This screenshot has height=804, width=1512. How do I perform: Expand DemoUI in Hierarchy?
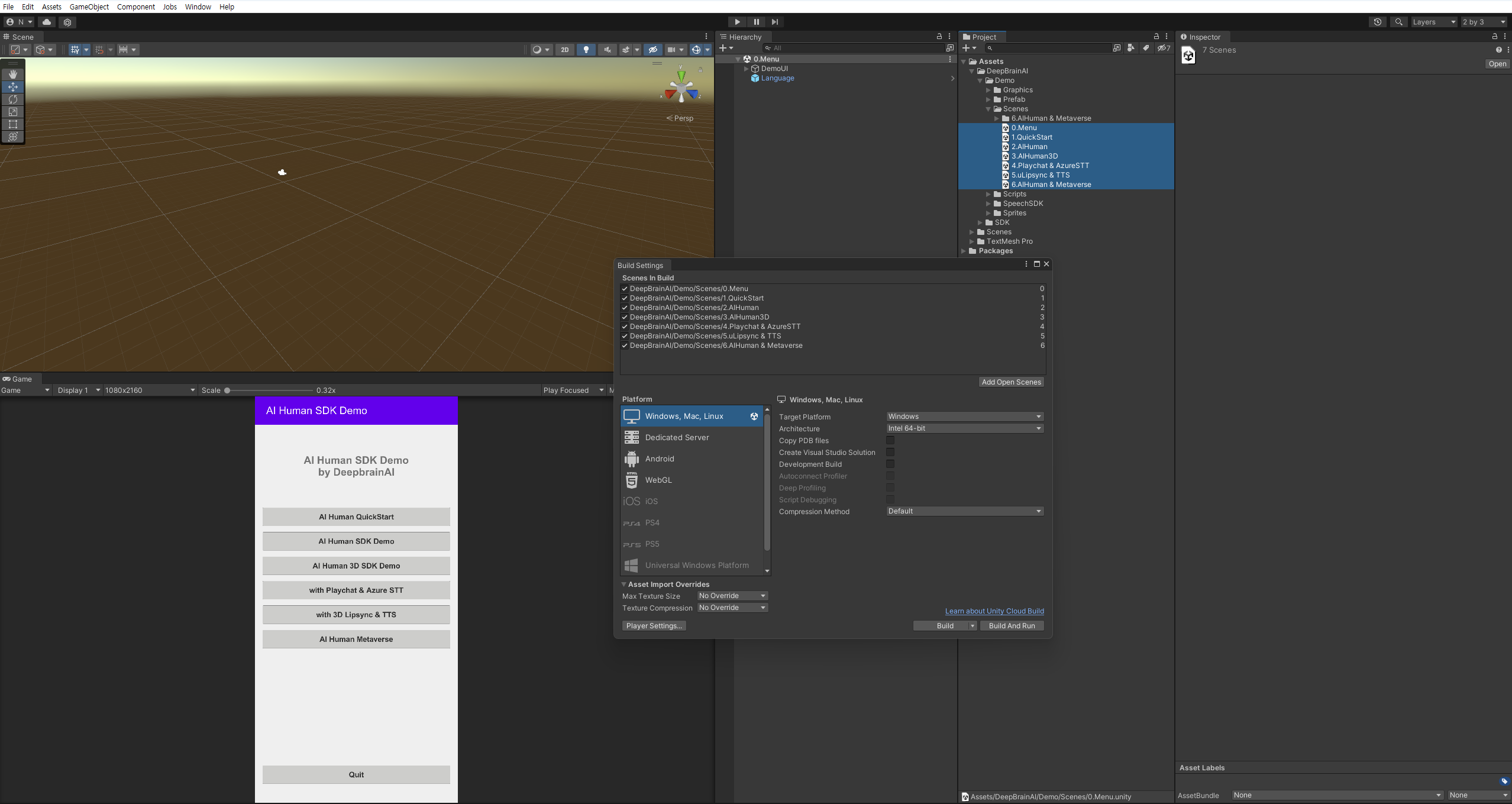(747, 69)
